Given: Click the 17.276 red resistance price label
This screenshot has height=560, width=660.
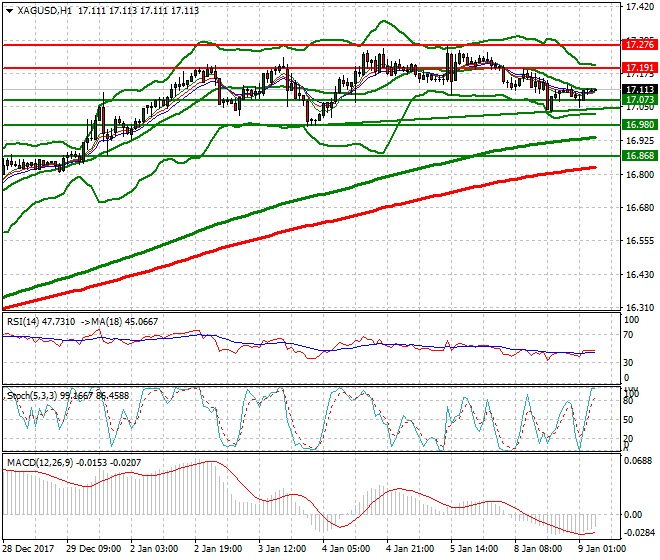Looking at the screenshot, I should (x=639, y=45).
